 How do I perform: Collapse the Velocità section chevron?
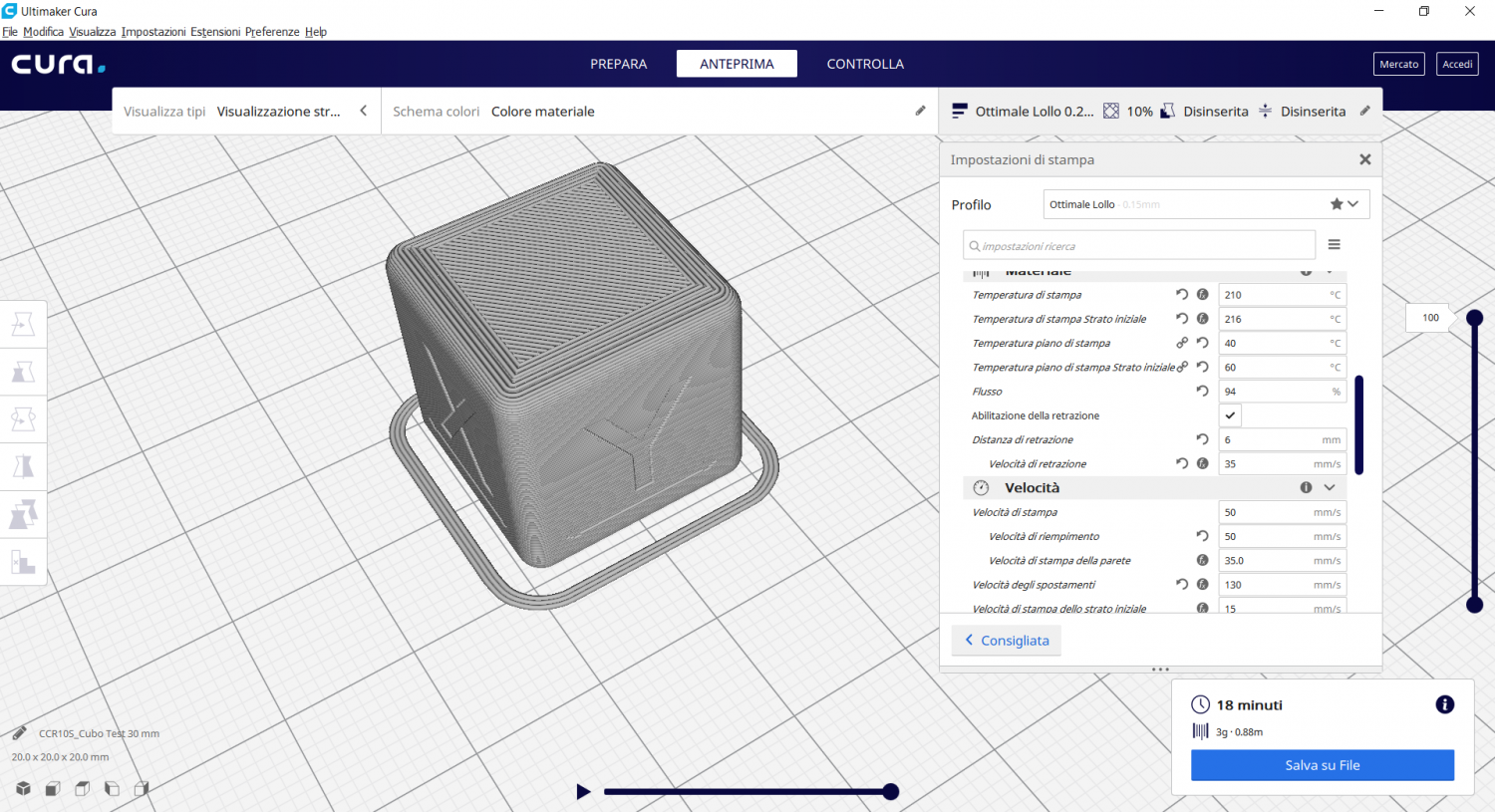pos(1330,487)
